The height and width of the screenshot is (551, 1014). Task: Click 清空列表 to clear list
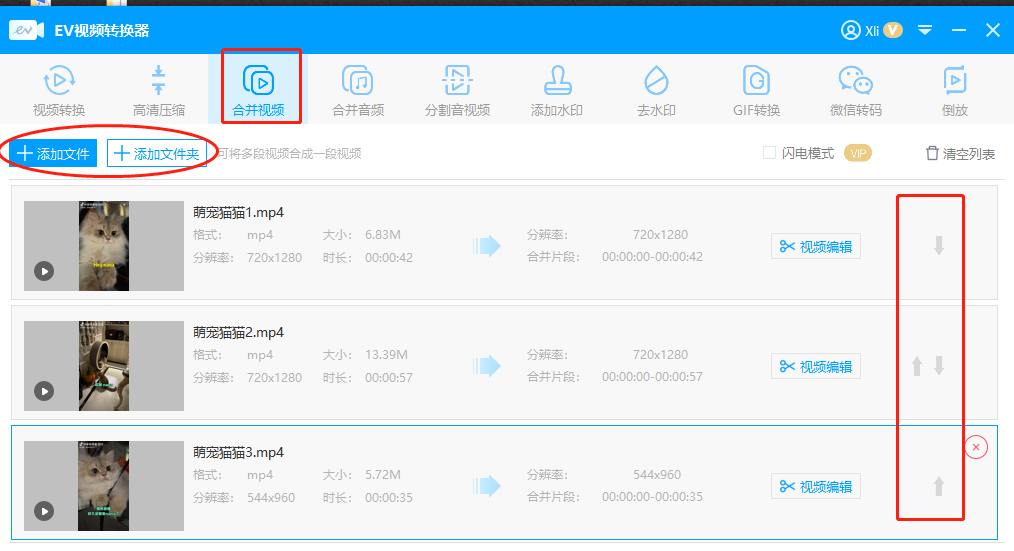coord(960,153)
